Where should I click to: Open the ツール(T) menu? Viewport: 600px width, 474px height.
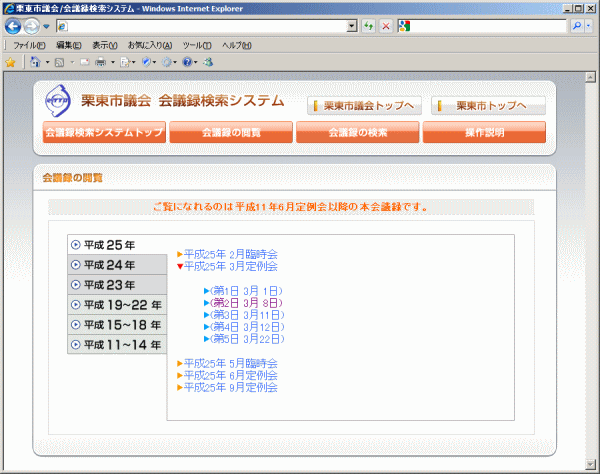pyautogui.click(x=197, y=46)
